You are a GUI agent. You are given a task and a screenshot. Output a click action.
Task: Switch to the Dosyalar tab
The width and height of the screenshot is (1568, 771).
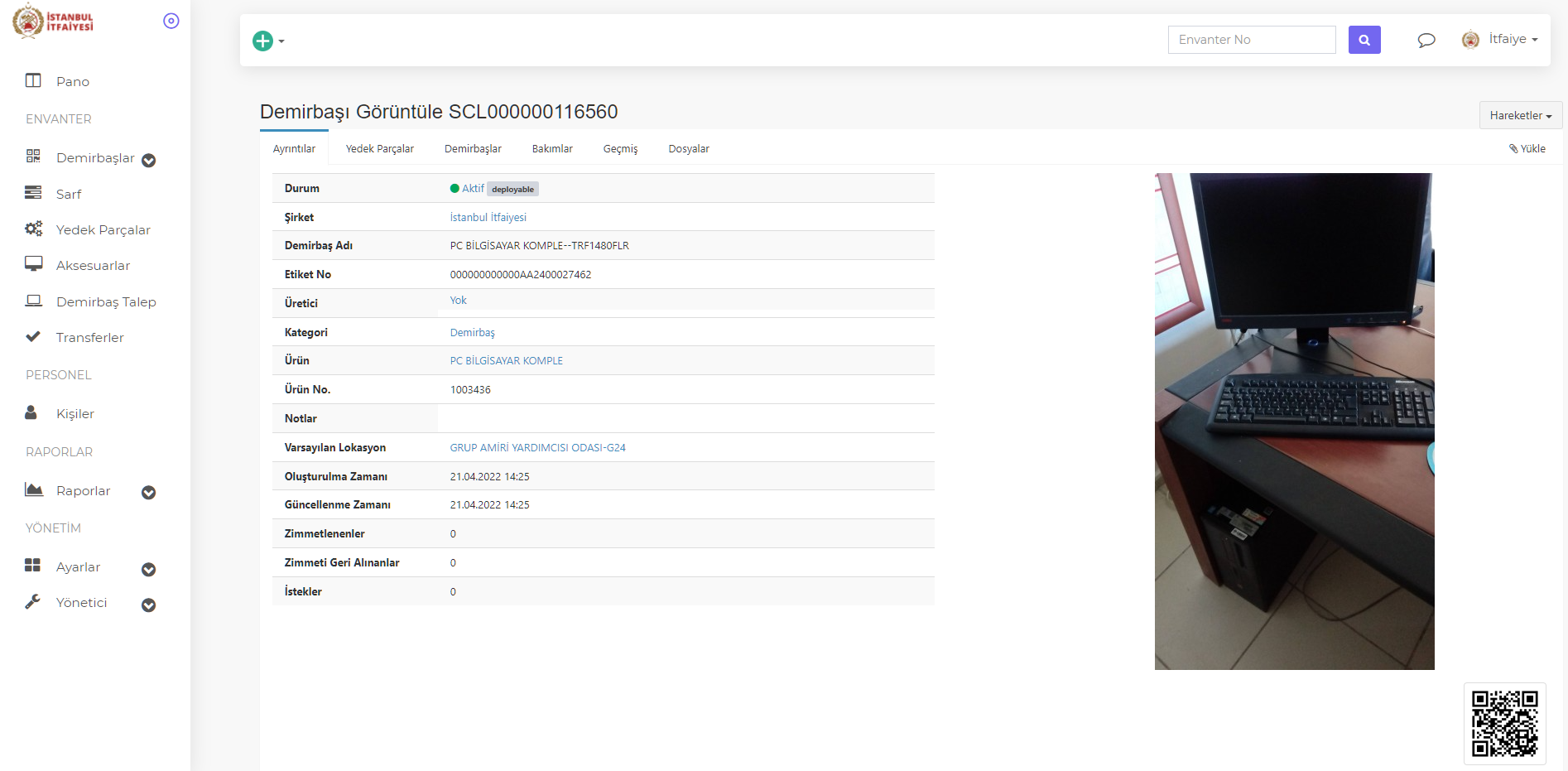click(x=689, y=148)
